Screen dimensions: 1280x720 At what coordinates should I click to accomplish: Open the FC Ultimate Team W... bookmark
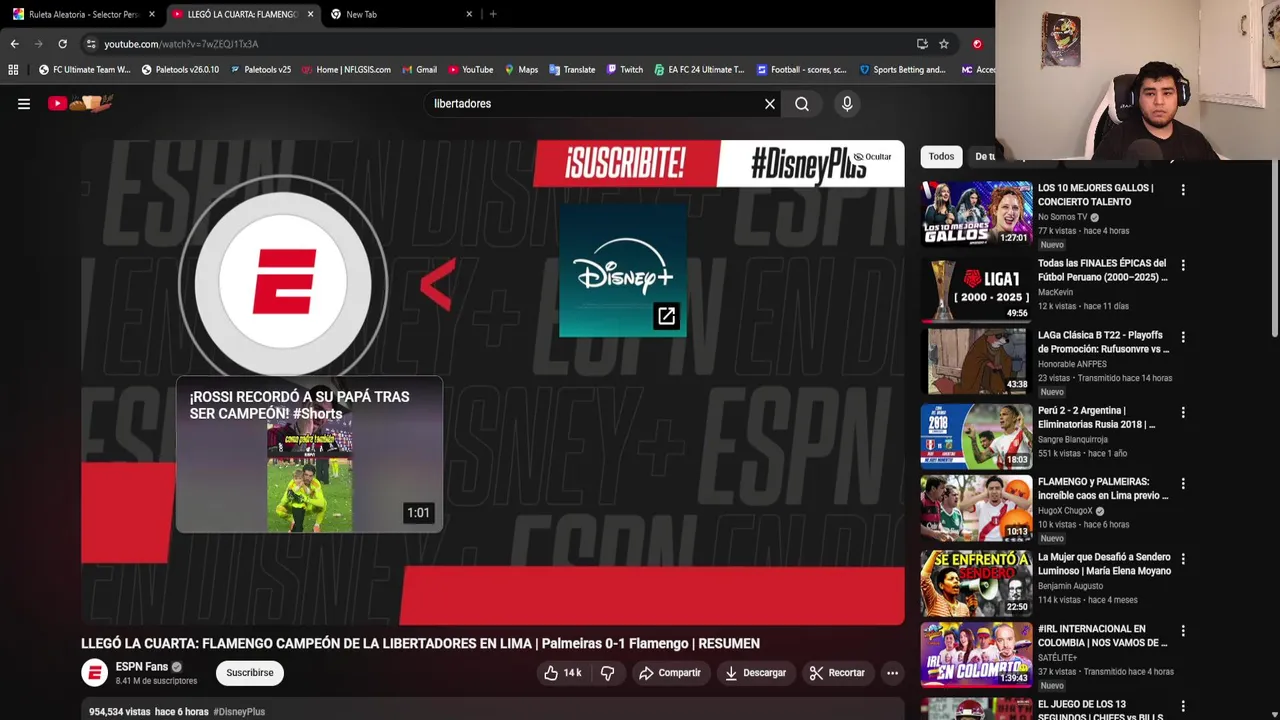click(x=84, y=70)
